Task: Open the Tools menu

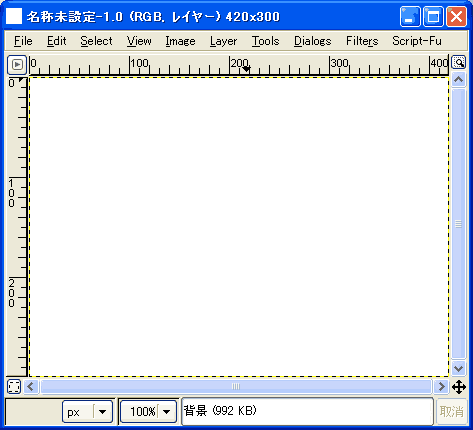Action: click(x=265, y=41)
